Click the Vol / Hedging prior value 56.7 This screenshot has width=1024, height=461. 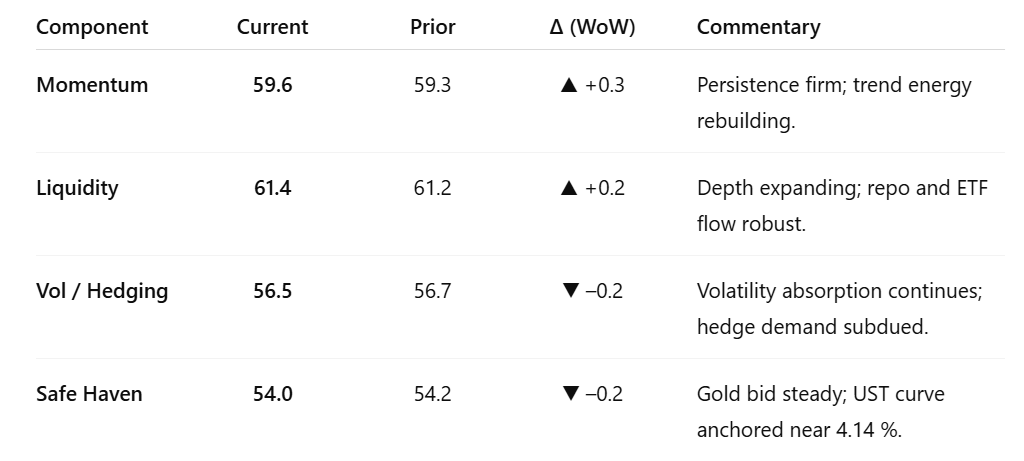coord(432,291)
